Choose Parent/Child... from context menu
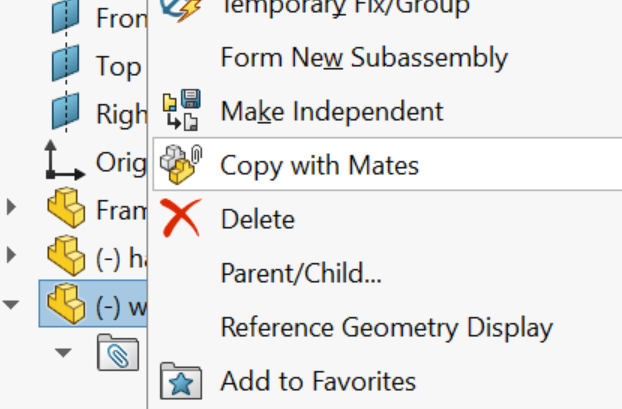Screen dimensions: 622x409 [301, 273]
